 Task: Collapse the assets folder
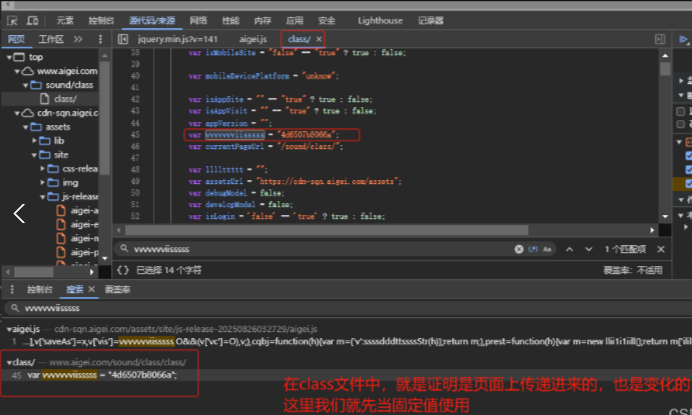point(25,127)
